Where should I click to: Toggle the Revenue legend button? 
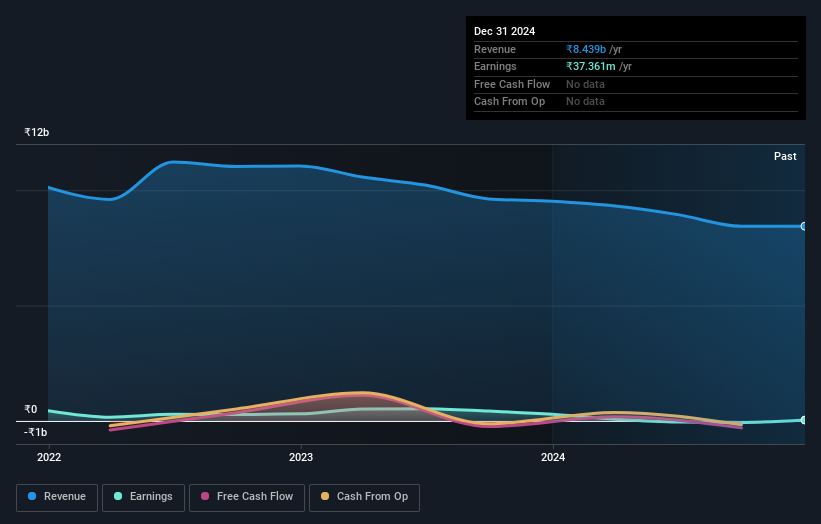coord(57,497)
